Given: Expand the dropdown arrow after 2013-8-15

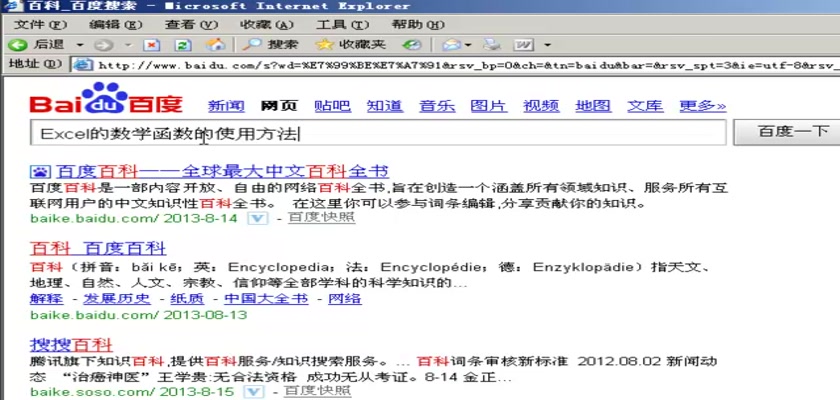Looking at the screenshot, I should pos(254,392).
